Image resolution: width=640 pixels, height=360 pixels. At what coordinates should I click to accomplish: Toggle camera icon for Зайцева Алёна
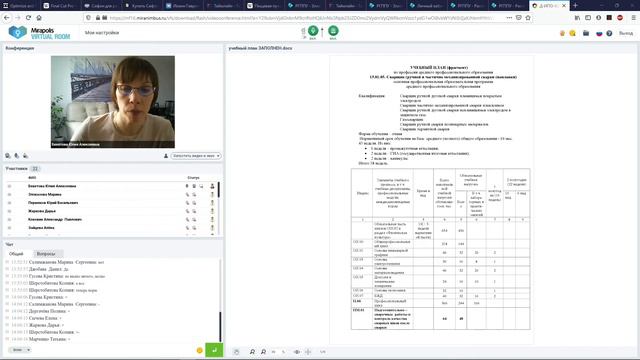(x=194, y=228)
